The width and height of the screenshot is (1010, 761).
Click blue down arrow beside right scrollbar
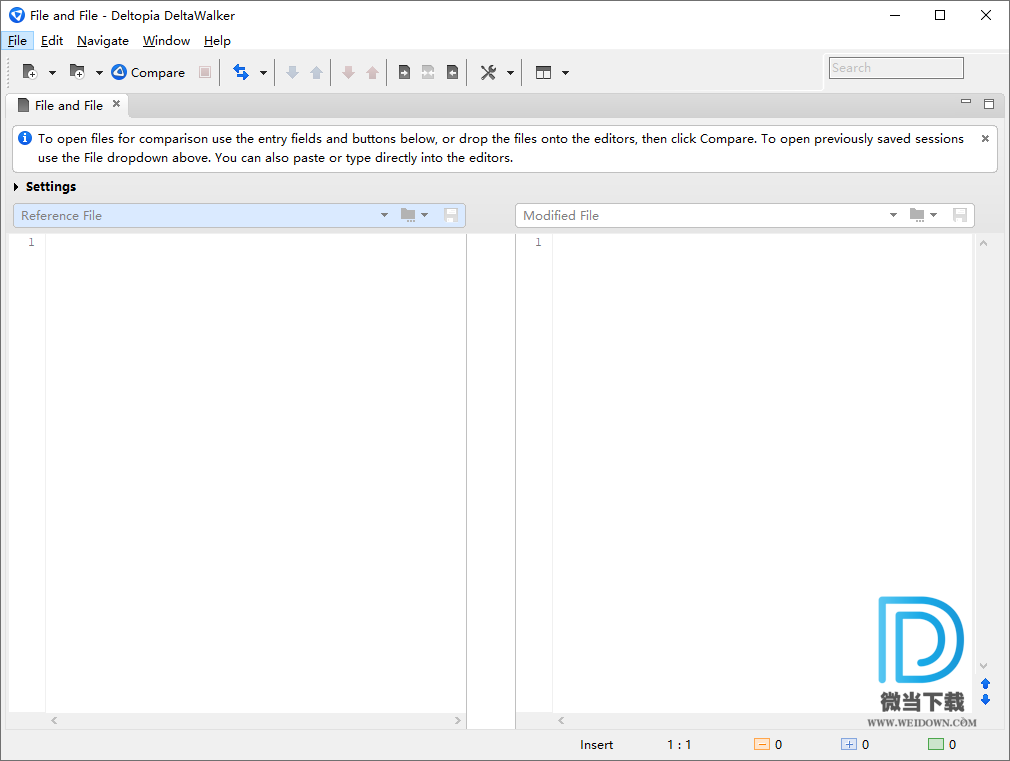(x=986, y=700)
